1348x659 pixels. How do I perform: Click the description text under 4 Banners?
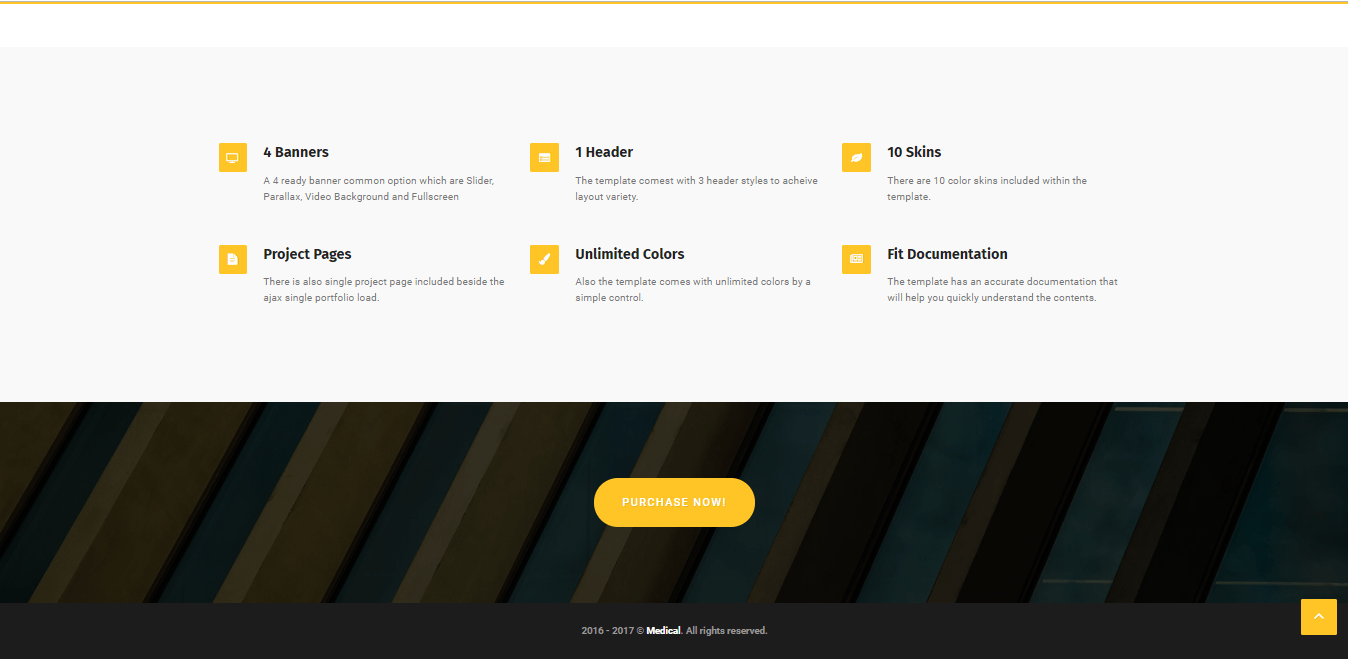coord(378,189)
